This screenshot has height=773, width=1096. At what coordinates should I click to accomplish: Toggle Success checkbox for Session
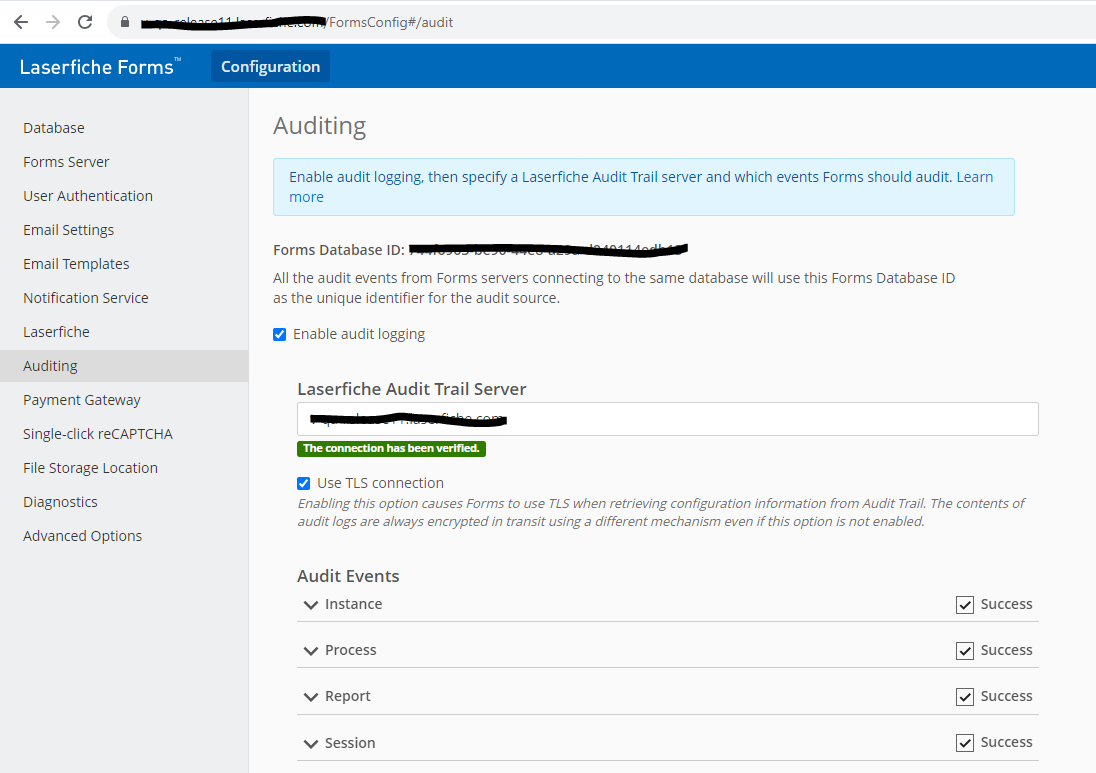click(965, 743)
